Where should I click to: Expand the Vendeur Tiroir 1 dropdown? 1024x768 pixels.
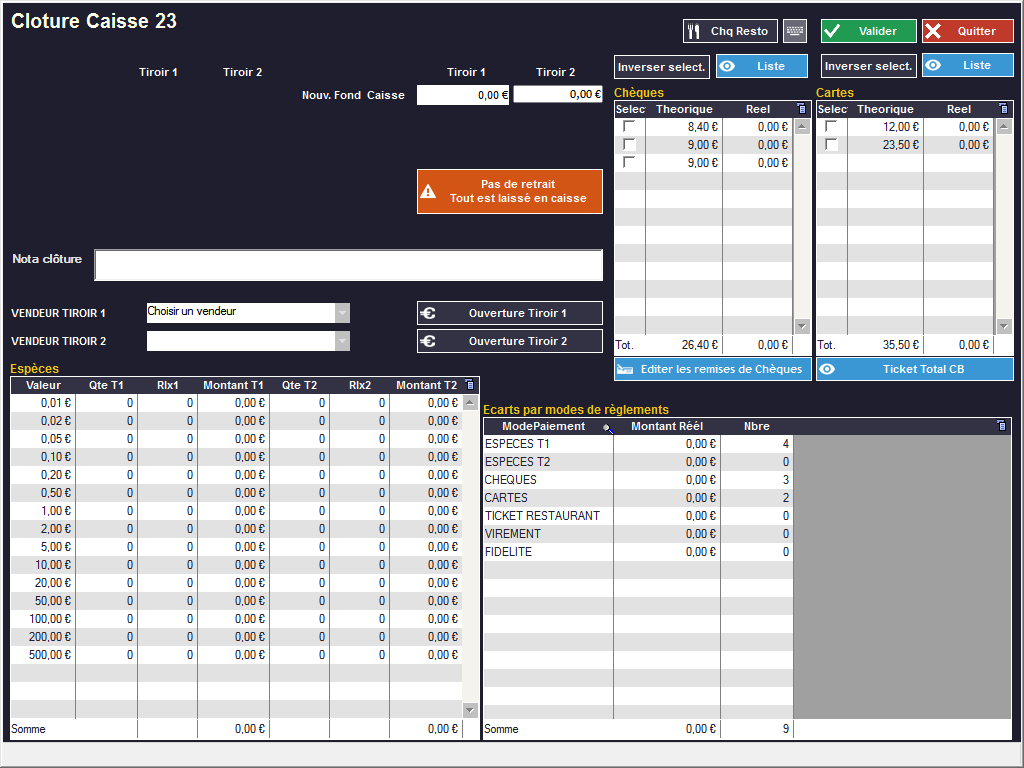[342, 313]
